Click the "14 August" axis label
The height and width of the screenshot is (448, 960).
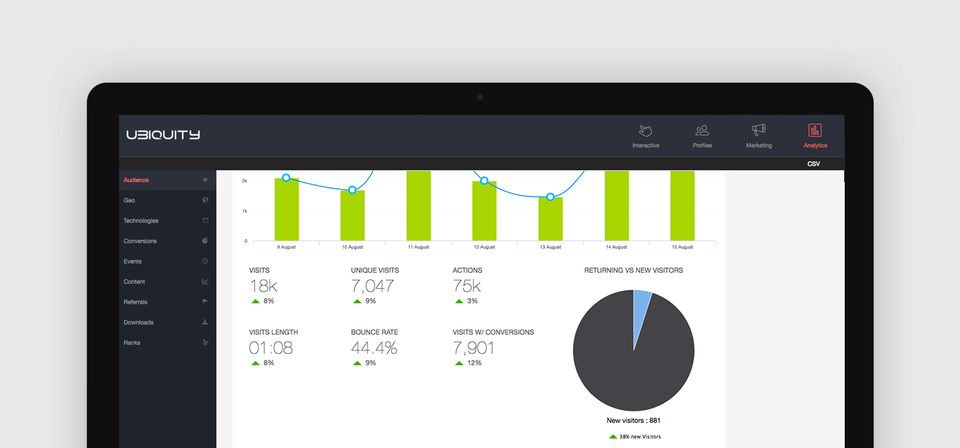617,247
